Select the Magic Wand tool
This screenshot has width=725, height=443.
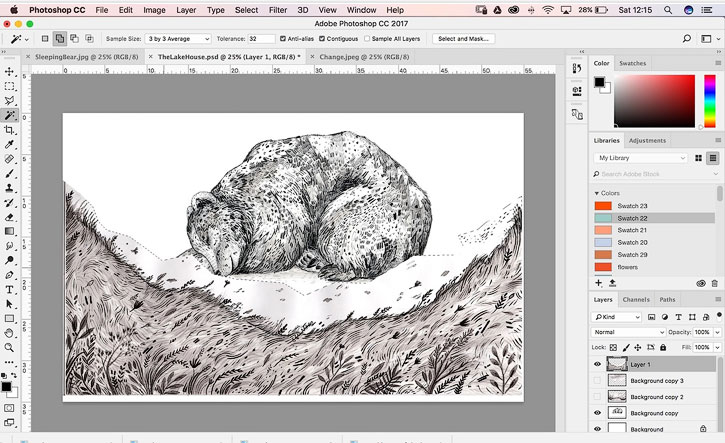(9, 115)
